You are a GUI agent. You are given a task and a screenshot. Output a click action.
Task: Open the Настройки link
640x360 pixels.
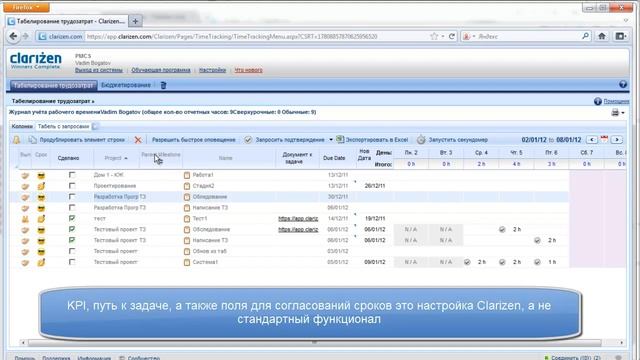212,70
